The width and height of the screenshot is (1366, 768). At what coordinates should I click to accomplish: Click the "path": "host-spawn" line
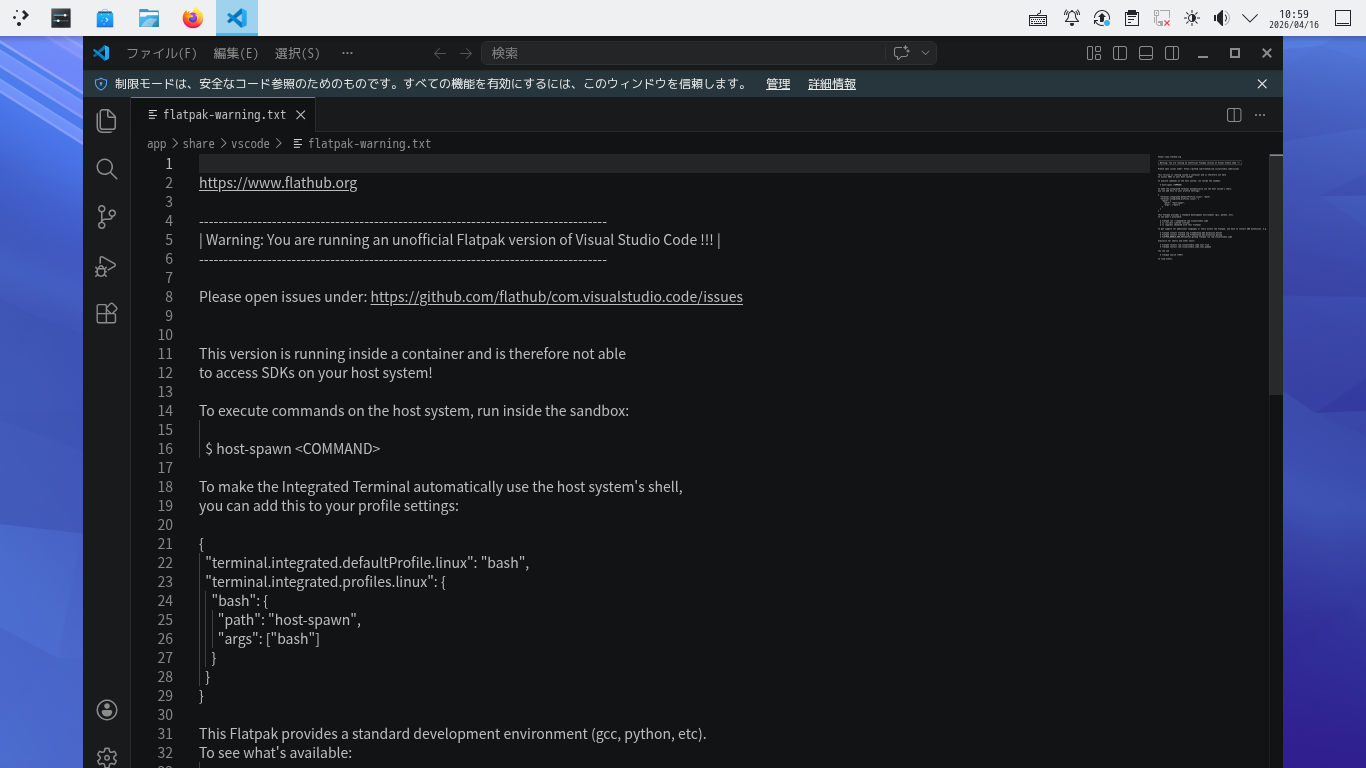pos(290,620)
